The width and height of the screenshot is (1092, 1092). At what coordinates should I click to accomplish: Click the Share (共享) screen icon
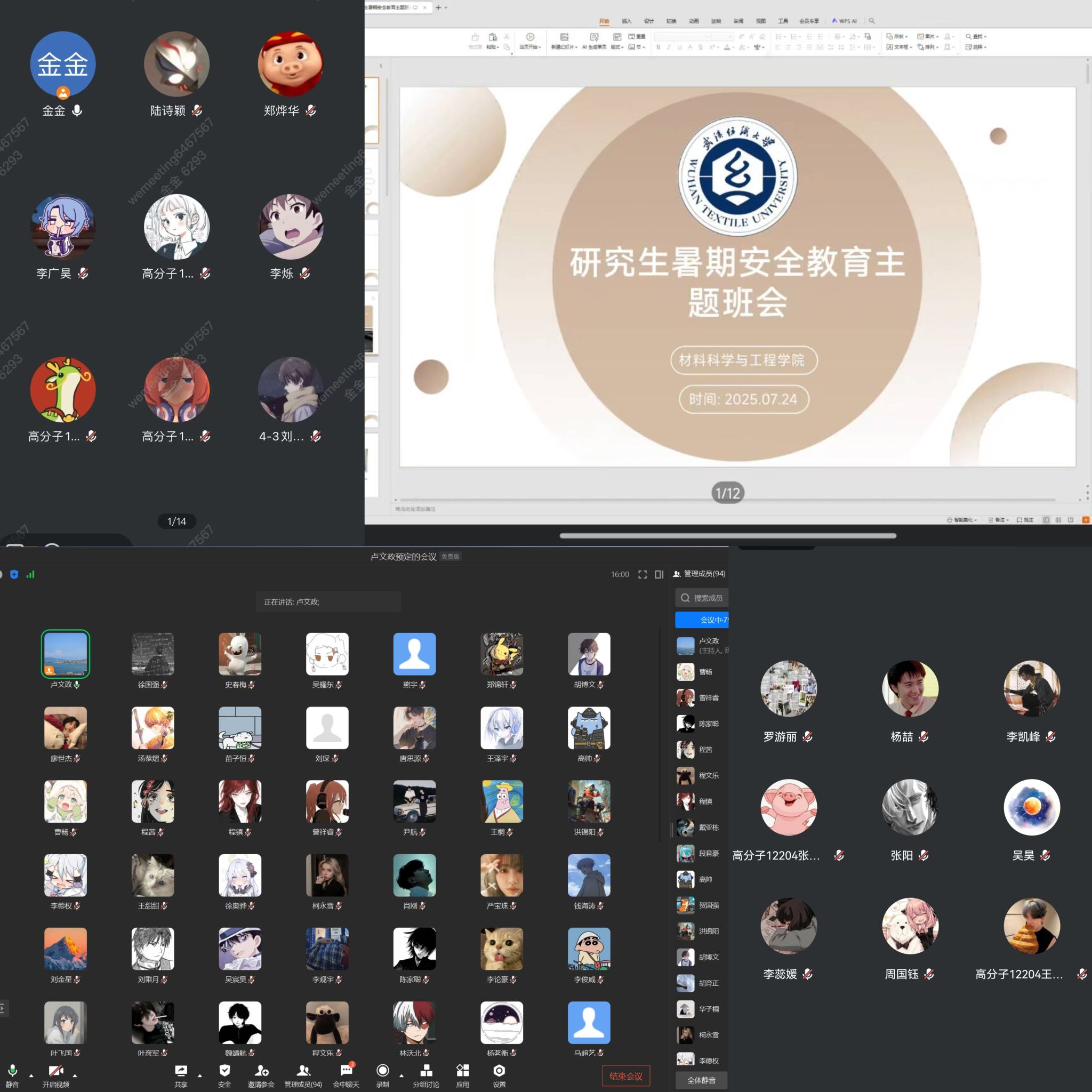tap(181, 1071)
